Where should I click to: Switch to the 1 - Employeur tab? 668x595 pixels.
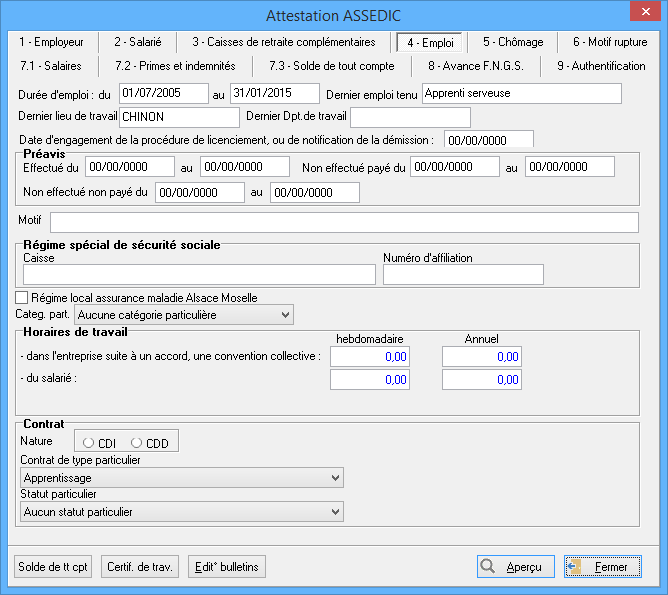(x=58, y=42)
